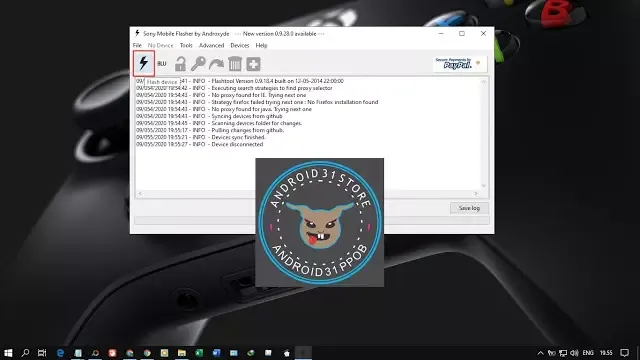The height and width of the screenshot is (360, 640).
Task: Open the Windows Start menu
Action: click(8, 353)
